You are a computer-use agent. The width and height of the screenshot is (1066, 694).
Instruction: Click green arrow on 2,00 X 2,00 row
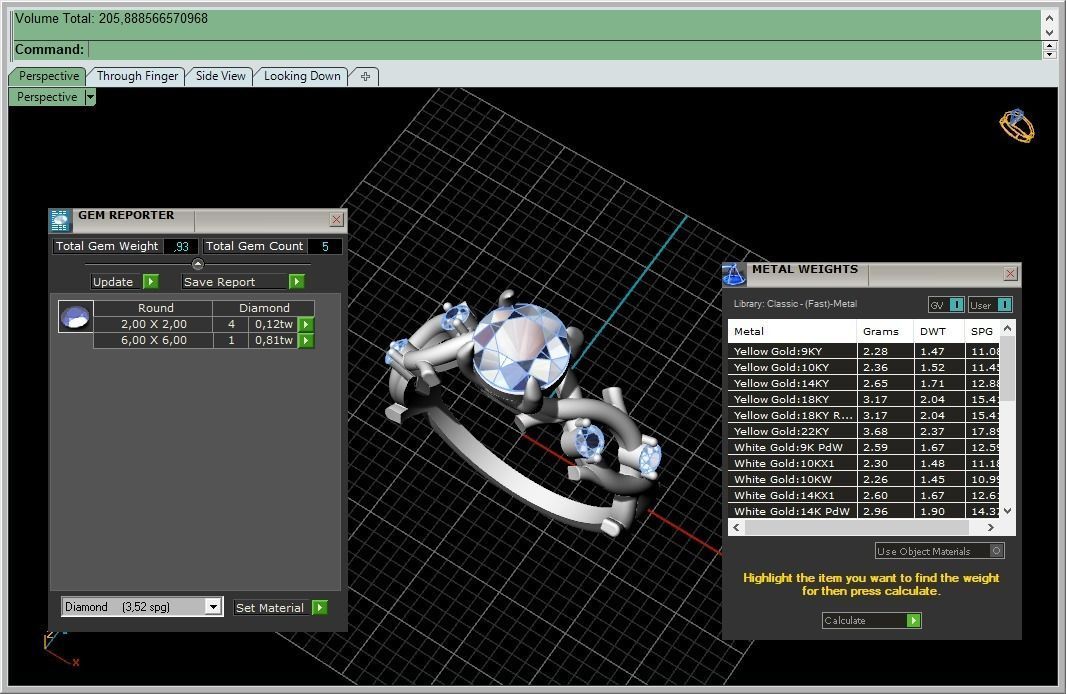click(307, 324)
